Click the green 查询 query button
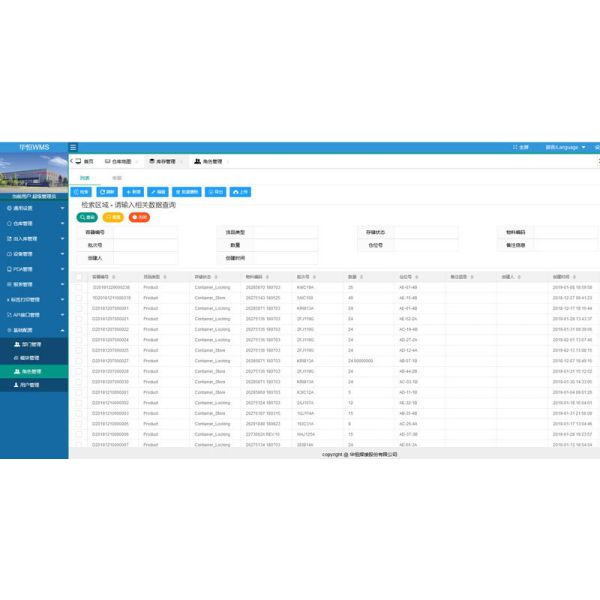600x600 pixels. tap(87, 217)
